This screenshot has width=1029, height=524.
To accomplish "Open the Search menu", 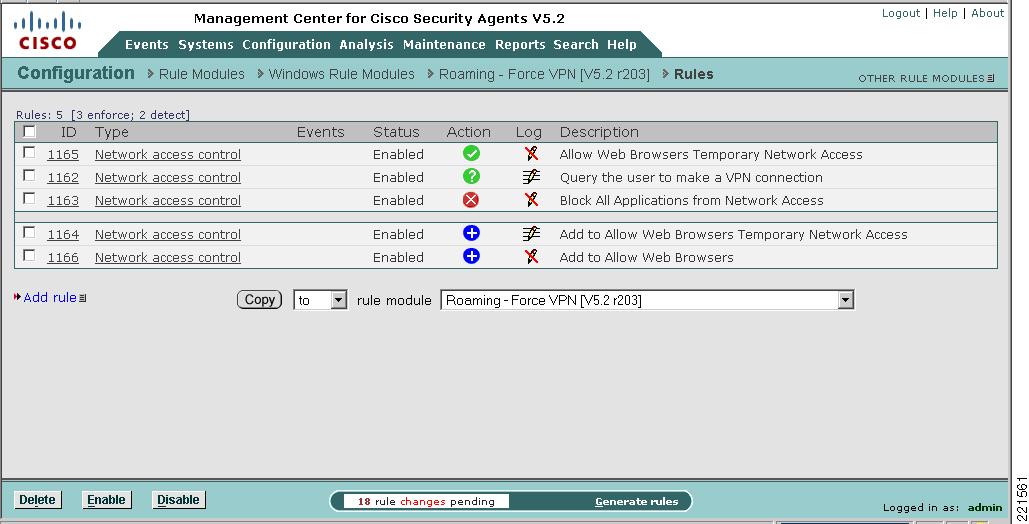I will (576, 45).
